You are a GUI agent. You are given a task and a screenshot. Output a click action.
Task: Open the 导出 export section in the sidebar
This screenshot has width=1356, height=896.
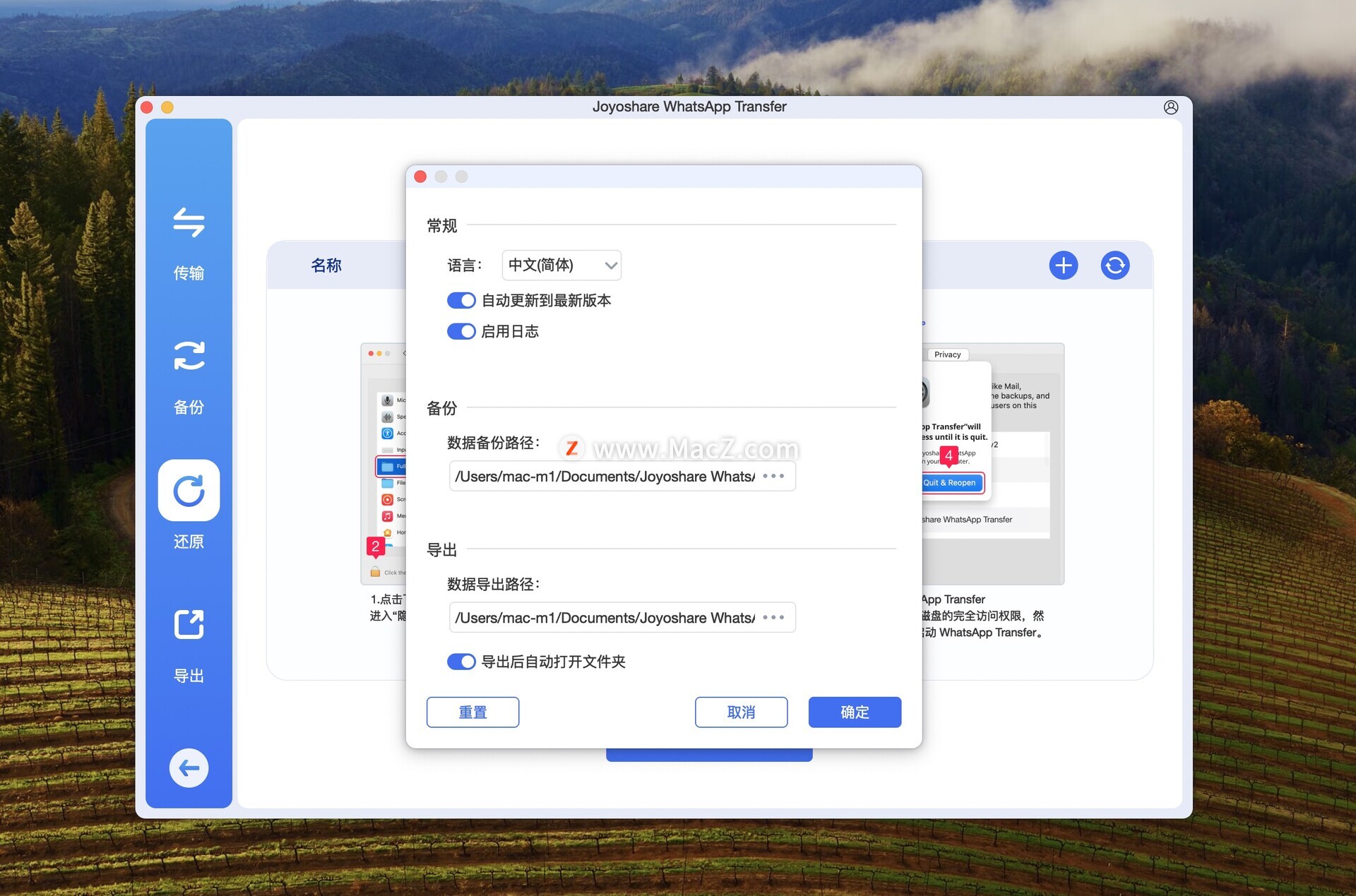click(189, 646)
